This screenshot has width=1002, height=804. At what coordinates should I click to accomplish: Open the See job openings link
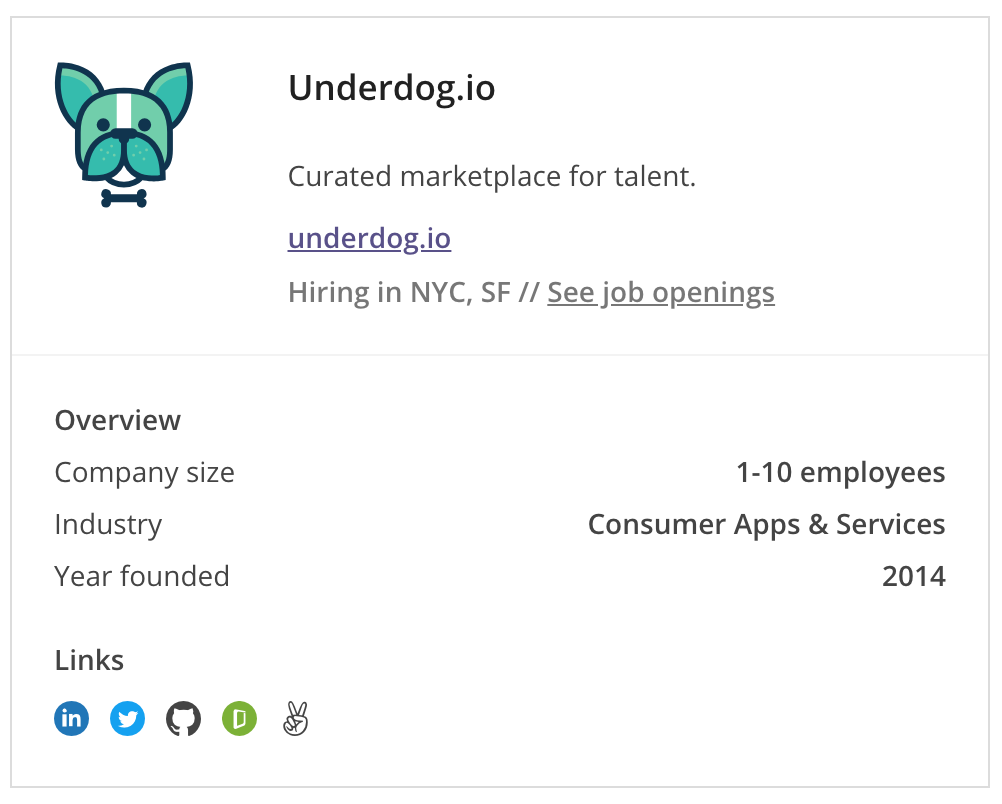tap(661, 293)
